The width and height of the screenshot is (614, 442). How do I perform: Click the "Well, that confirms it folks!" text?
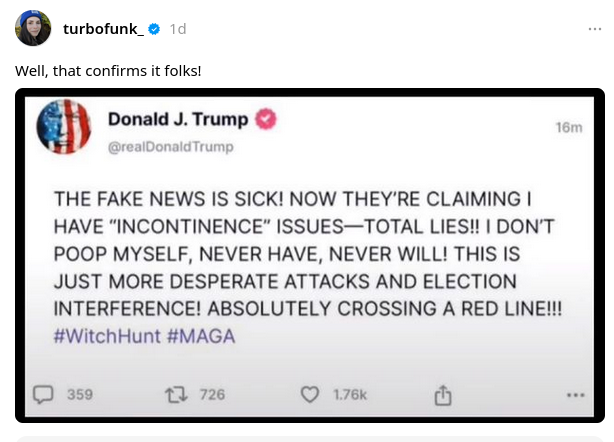pyautogui.click(x=108, y=72)
